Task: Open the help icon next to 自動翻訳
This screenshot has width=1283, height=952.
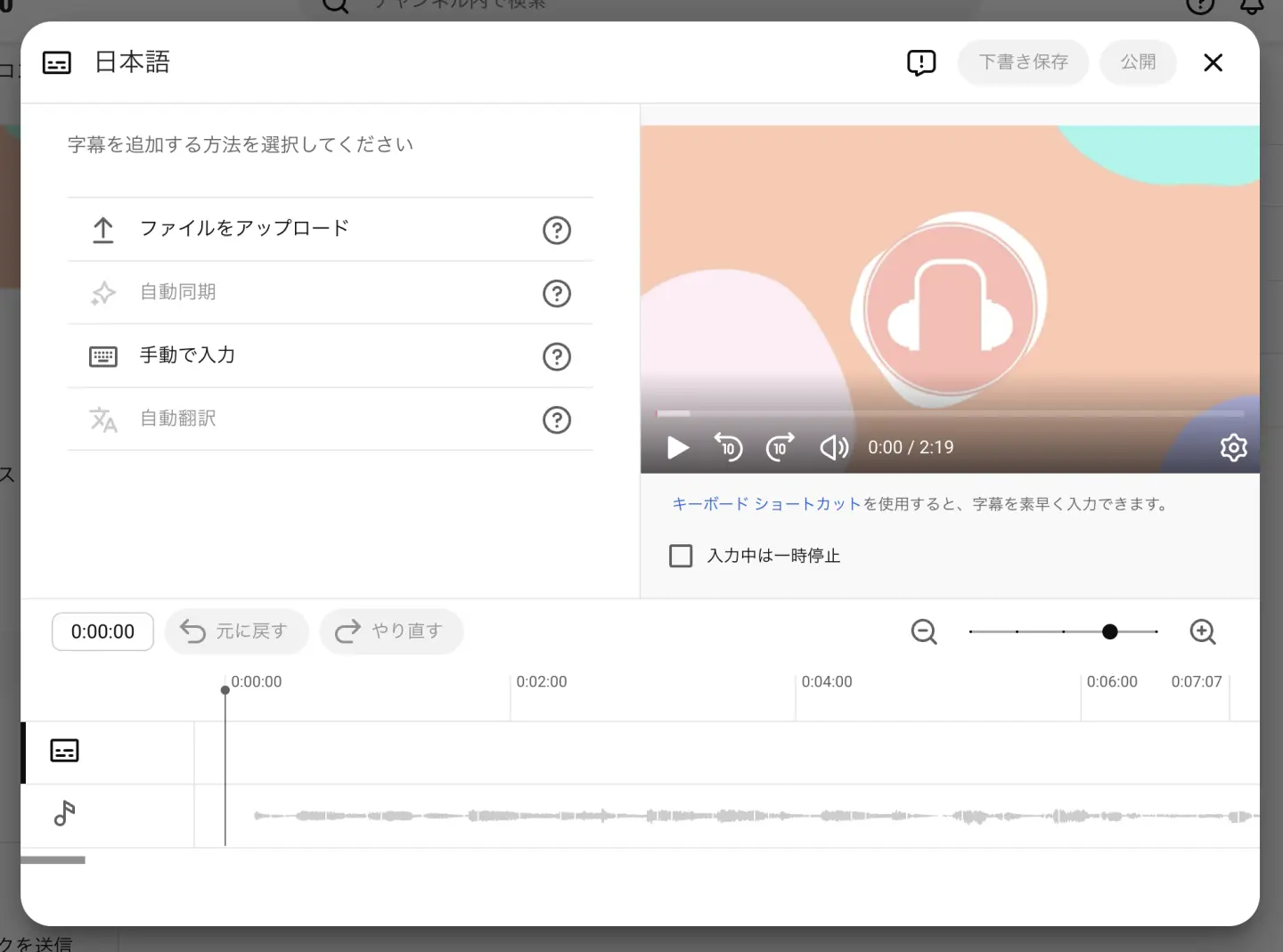Action: [556, 419]
